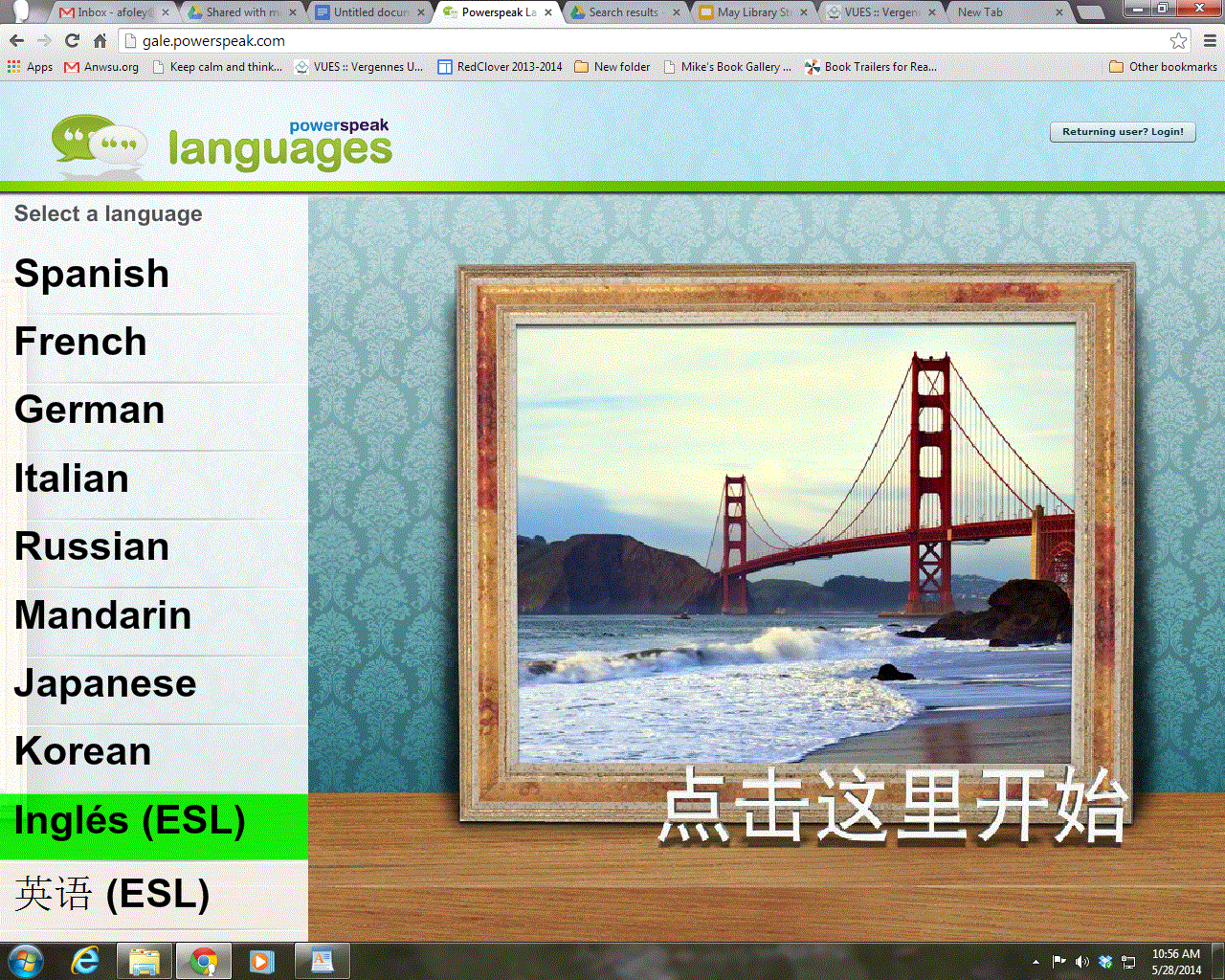Switch to the May Library tab
This screenshot has width=1225, height=980.
[x=752, y=12]
